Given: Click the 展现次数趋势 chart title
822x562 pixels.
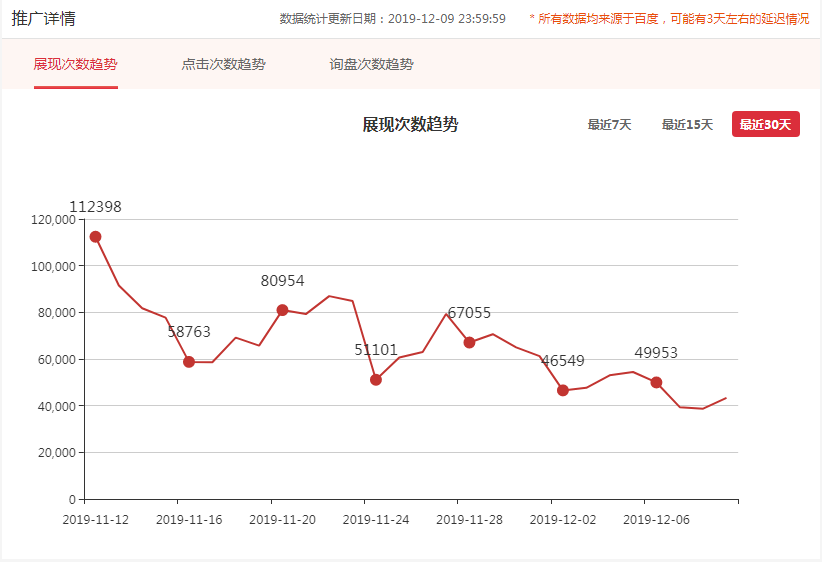Looking at the screenshot, I should click(410, 125).
